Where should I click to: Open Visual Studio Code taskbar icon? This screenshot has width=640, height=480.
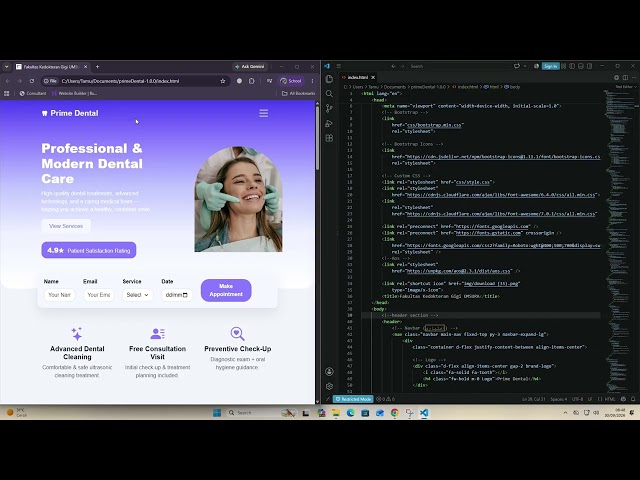(x=424, y=413)
